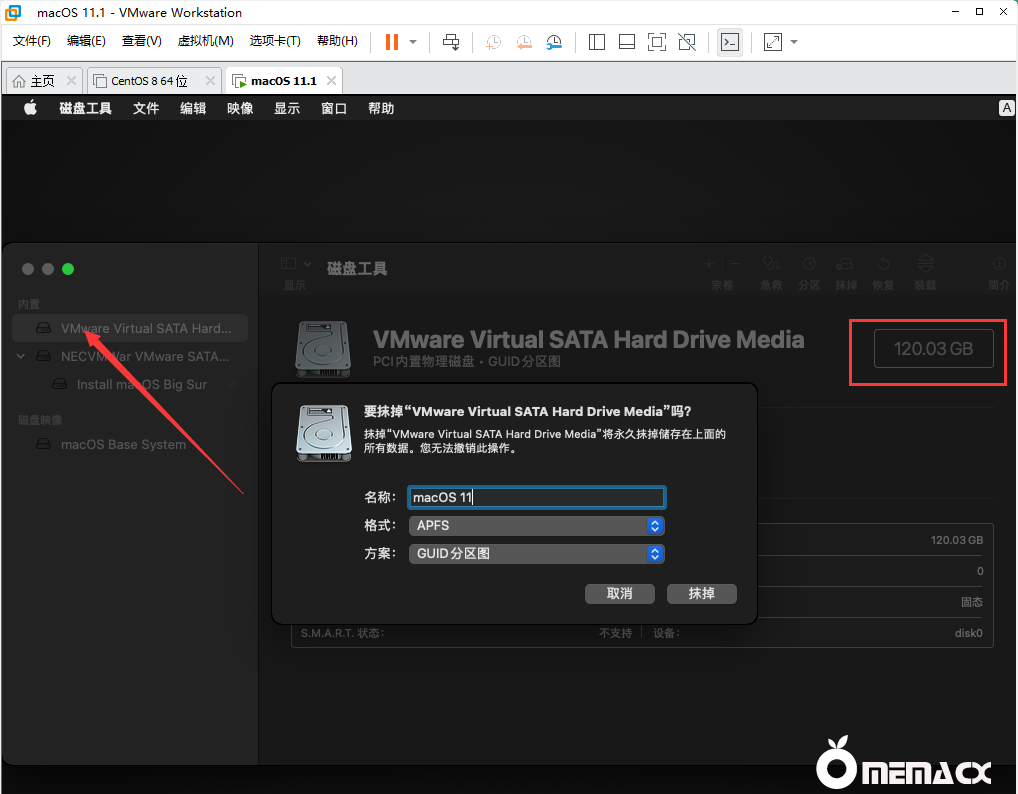This screenshot has width=1018, height=794.
Task: Switch to the CentOS 8 64 位 tab
Action: click(x=149, y=81)
